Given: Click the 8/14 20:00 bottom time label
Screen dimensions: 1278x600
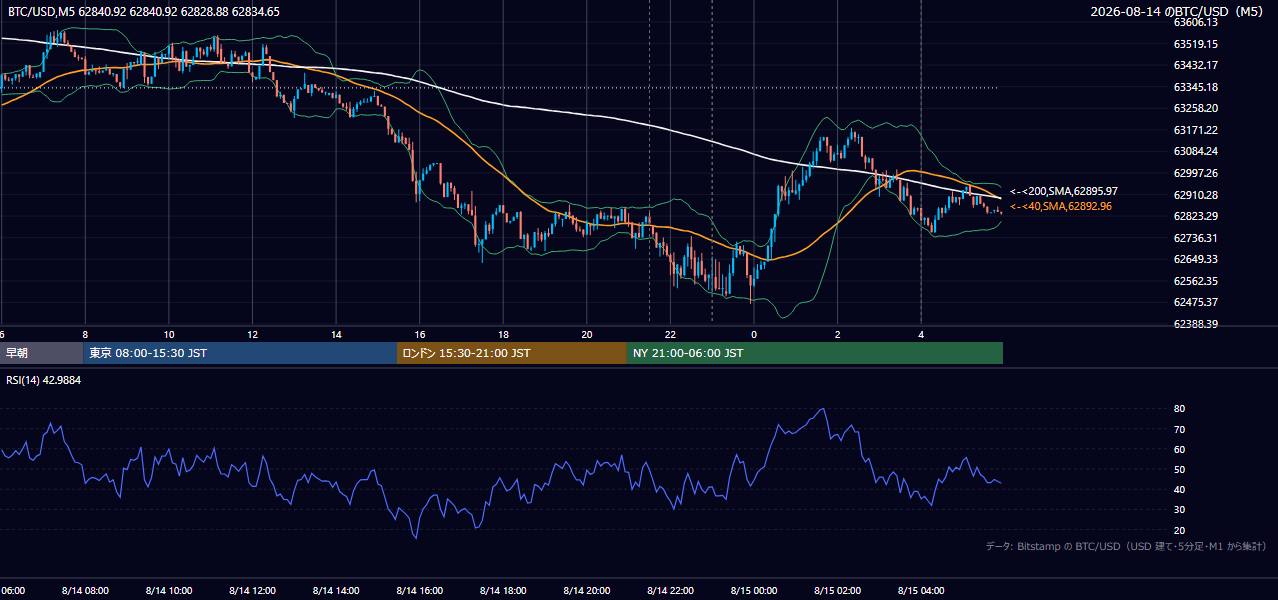Looking at the screenshot, I should coord(587,591).
